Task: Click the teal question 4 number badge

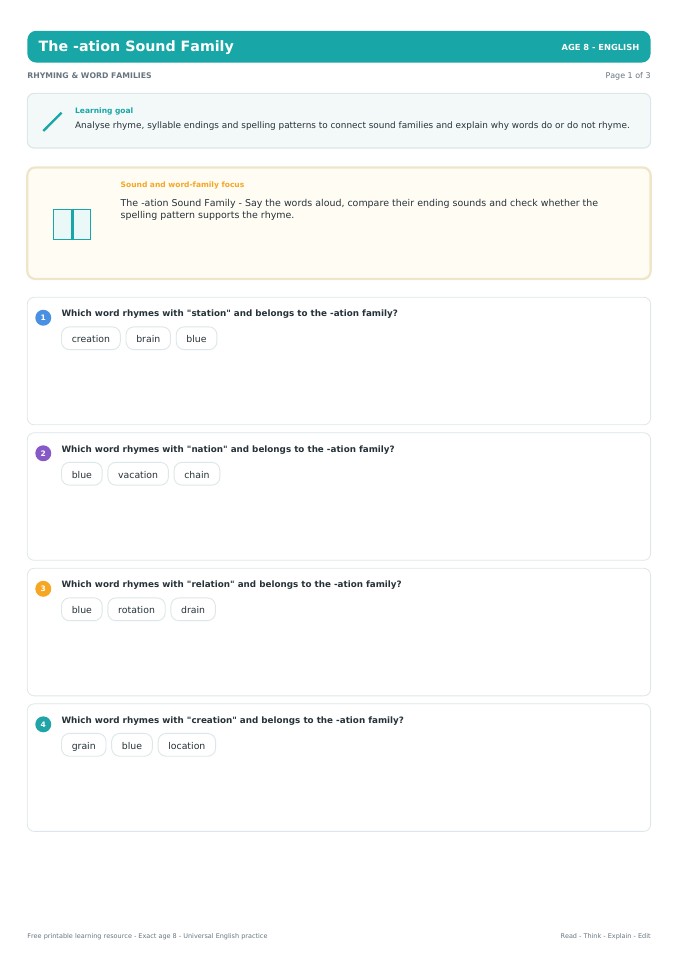Action: click(x=43, y=724)
